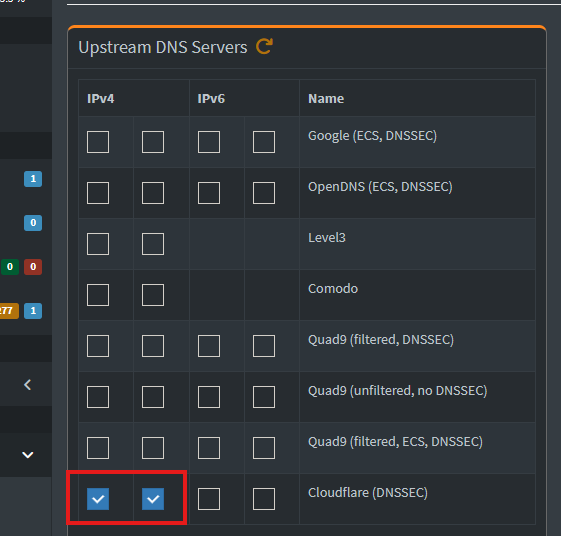Check Level3's second IPv4 checkbox
The image size is (561, 536).
pyautogui.click(x=153, y=244)
